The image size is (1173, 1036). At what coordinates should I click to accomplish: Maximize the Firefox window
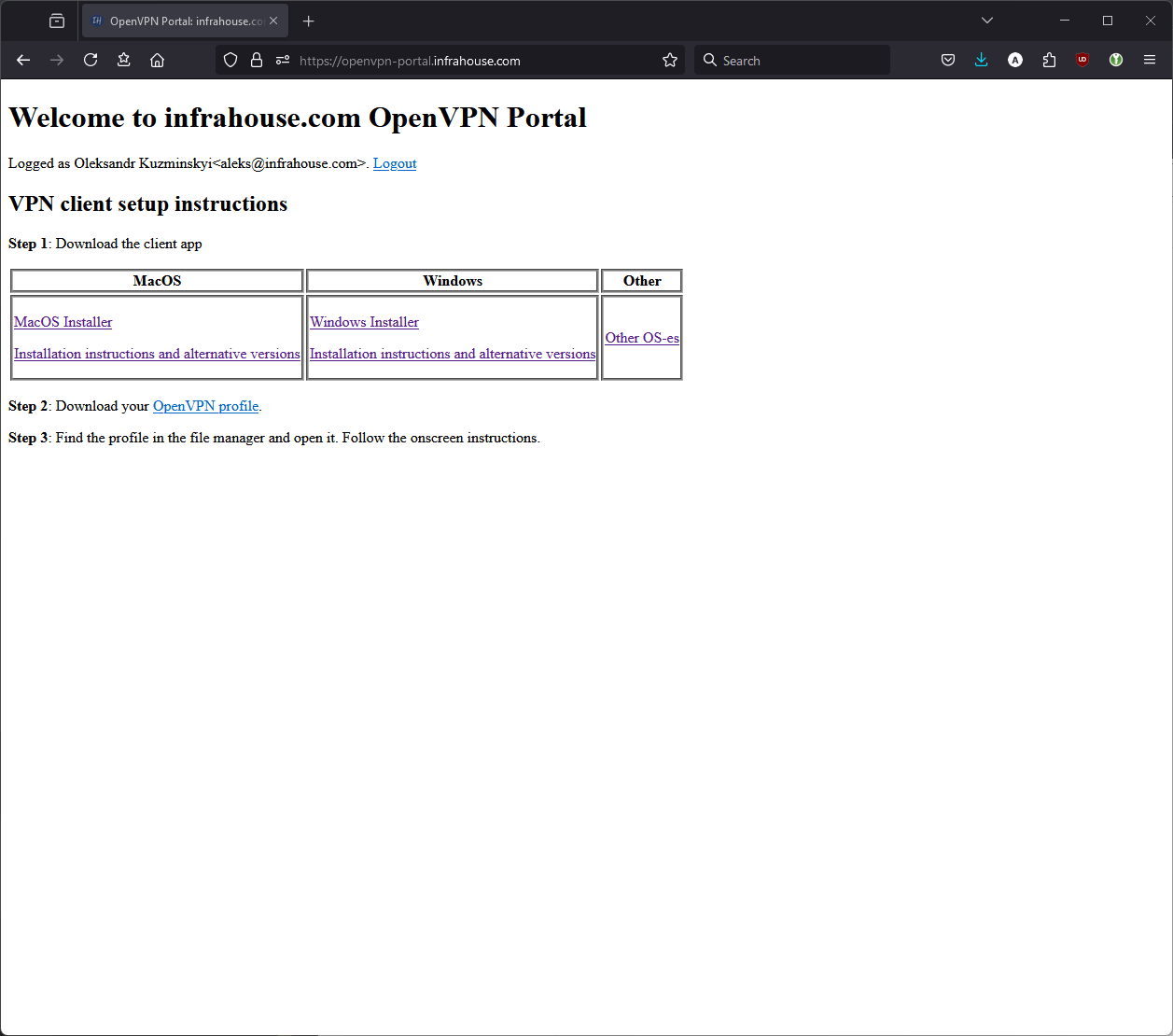coord(1108,21)
